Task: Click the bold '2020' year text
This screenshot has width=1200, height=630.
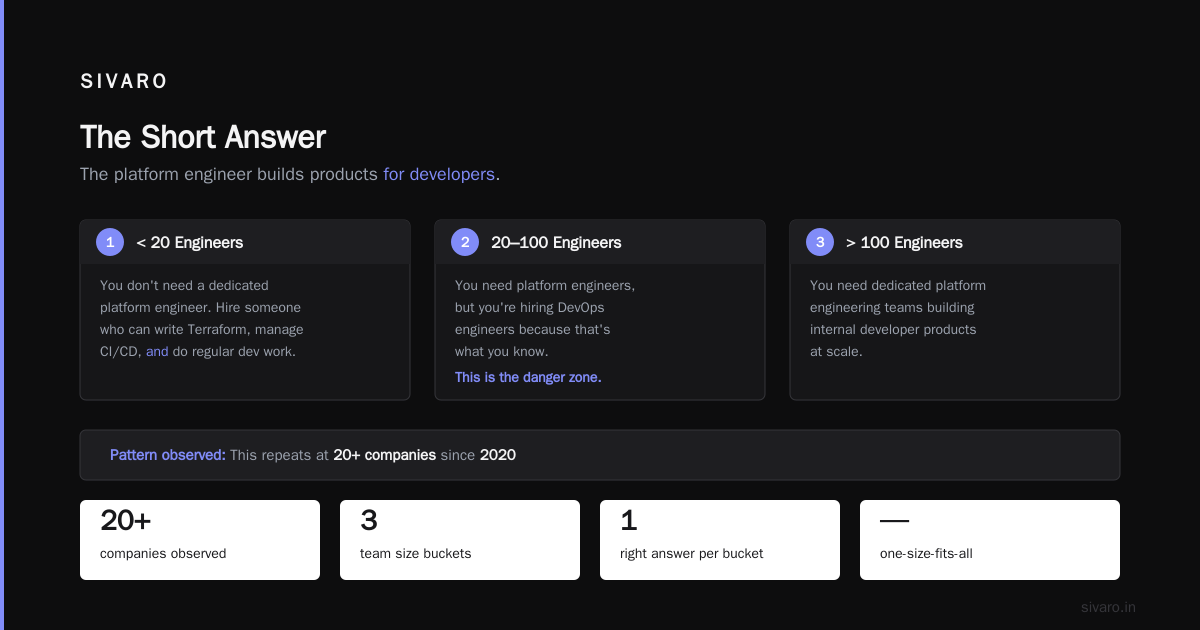Action: coord(498,455)
